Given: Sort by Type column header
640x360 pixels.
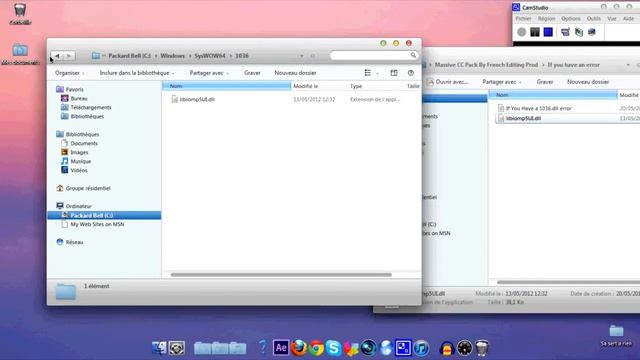Looking at the screenshot, I should click(x=356, y=86).
